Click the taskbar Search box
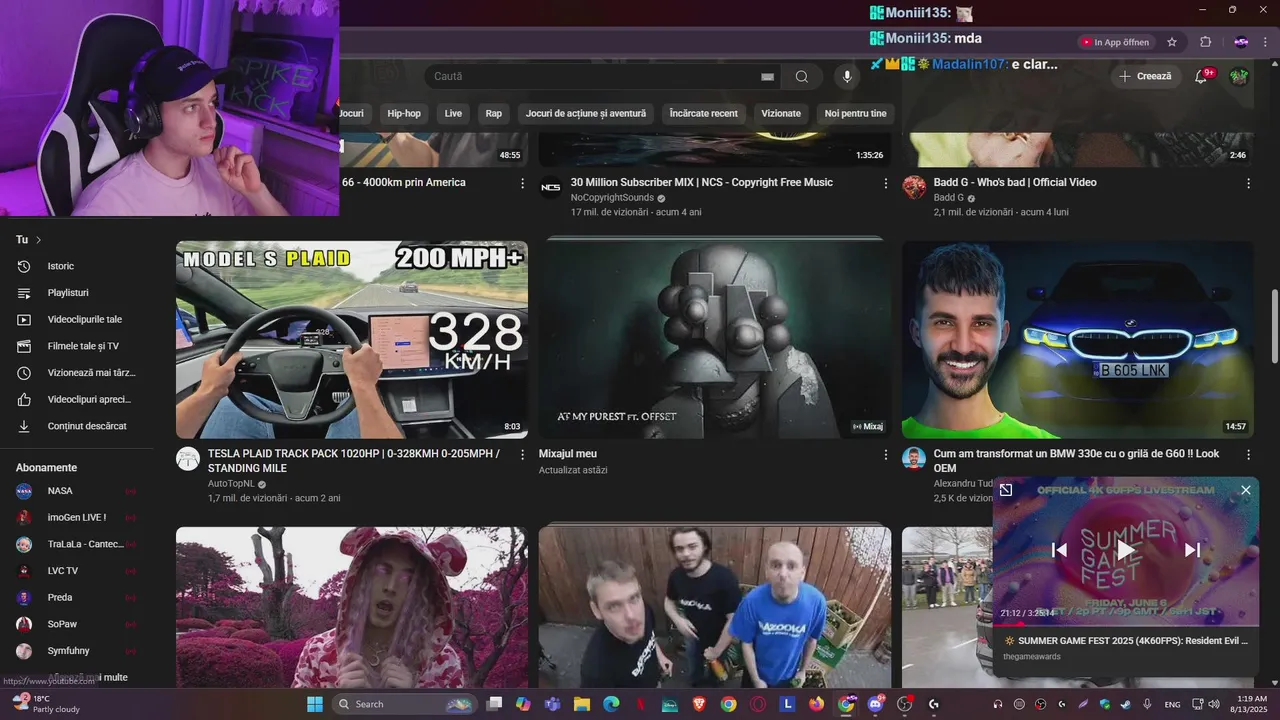This screenshot has width=1280, height=720. 404,704
